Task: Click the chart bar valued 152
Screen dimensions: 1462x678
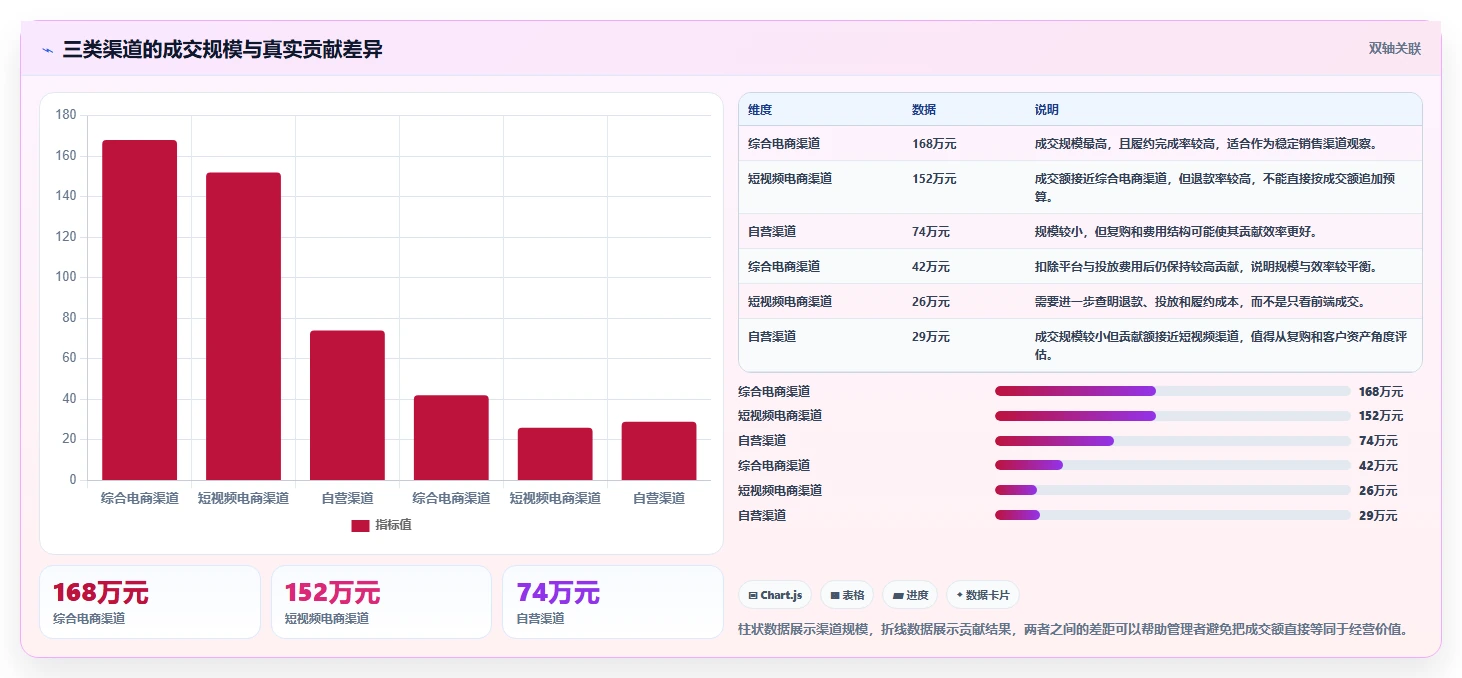Action: [243, 326]
